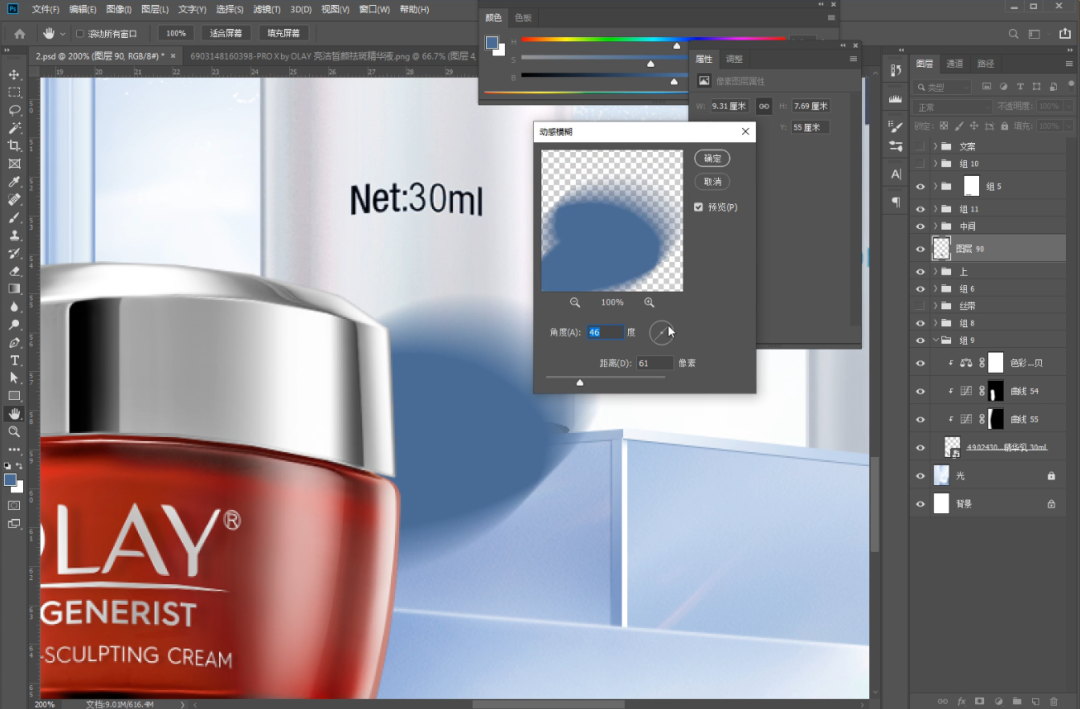Click the 适合屏幕 button

tap(226, 33)
